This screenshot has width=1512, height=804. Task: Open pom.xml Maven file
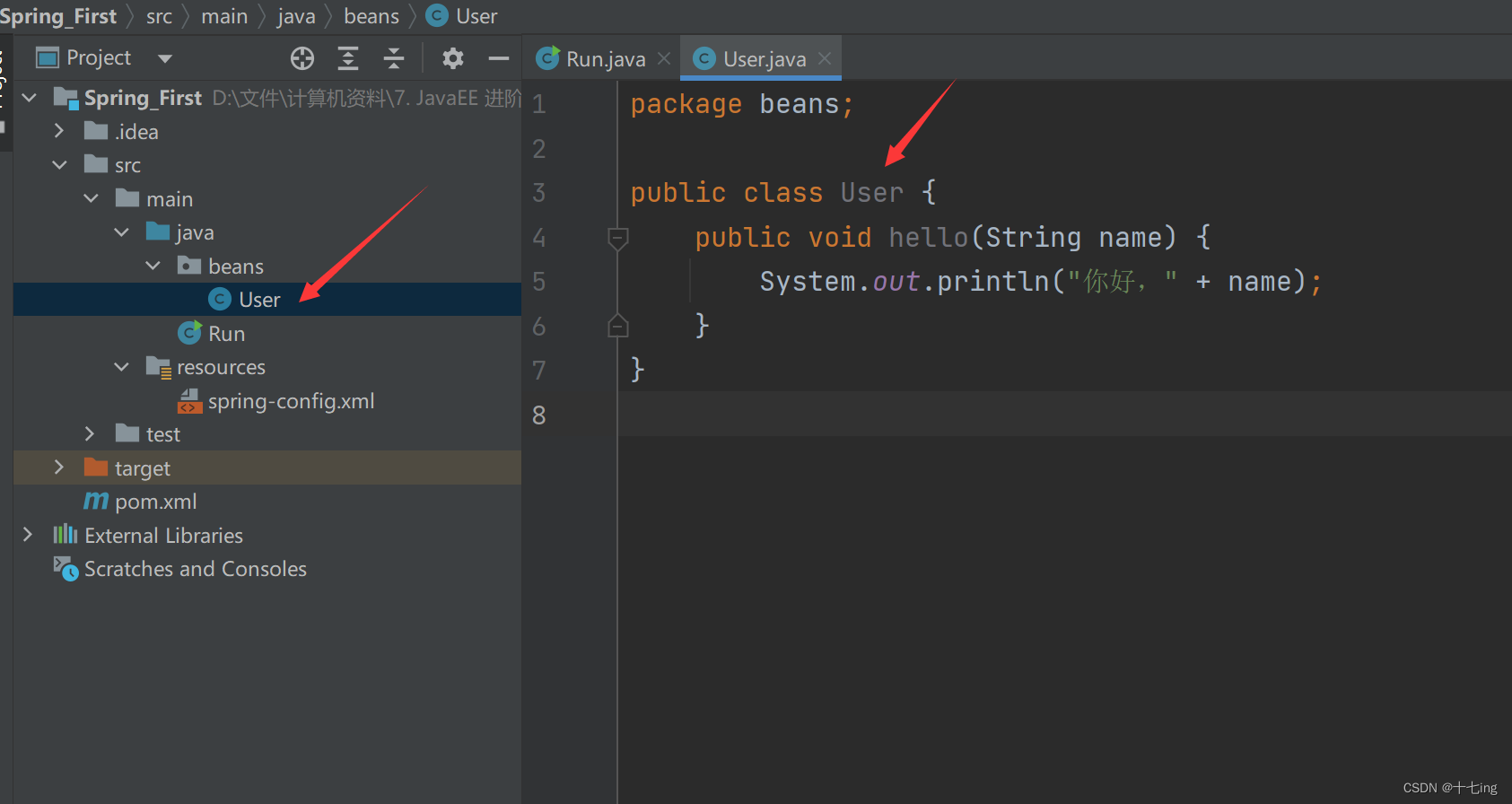tap(155, 502)
